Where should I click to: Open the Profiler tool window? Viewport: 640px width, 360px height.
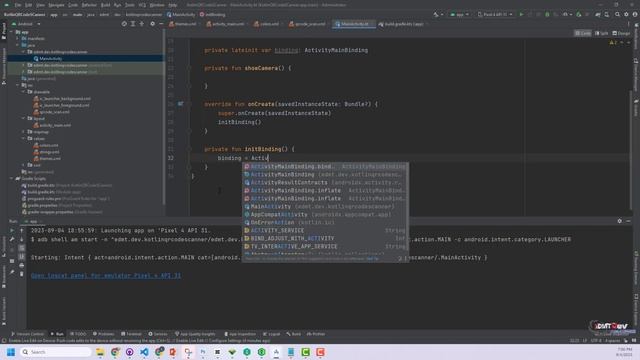[x=316, y=334]
